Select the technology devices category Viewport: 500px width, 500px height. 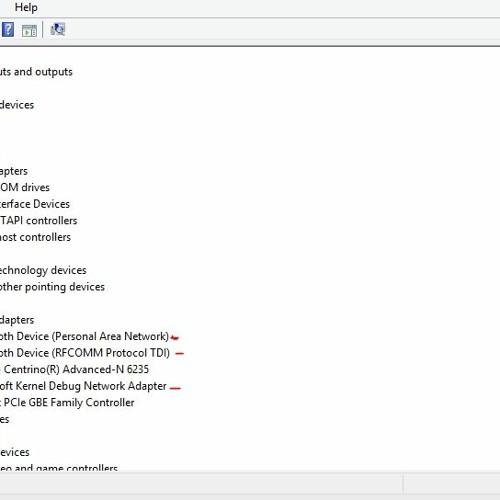pos(43,270)
